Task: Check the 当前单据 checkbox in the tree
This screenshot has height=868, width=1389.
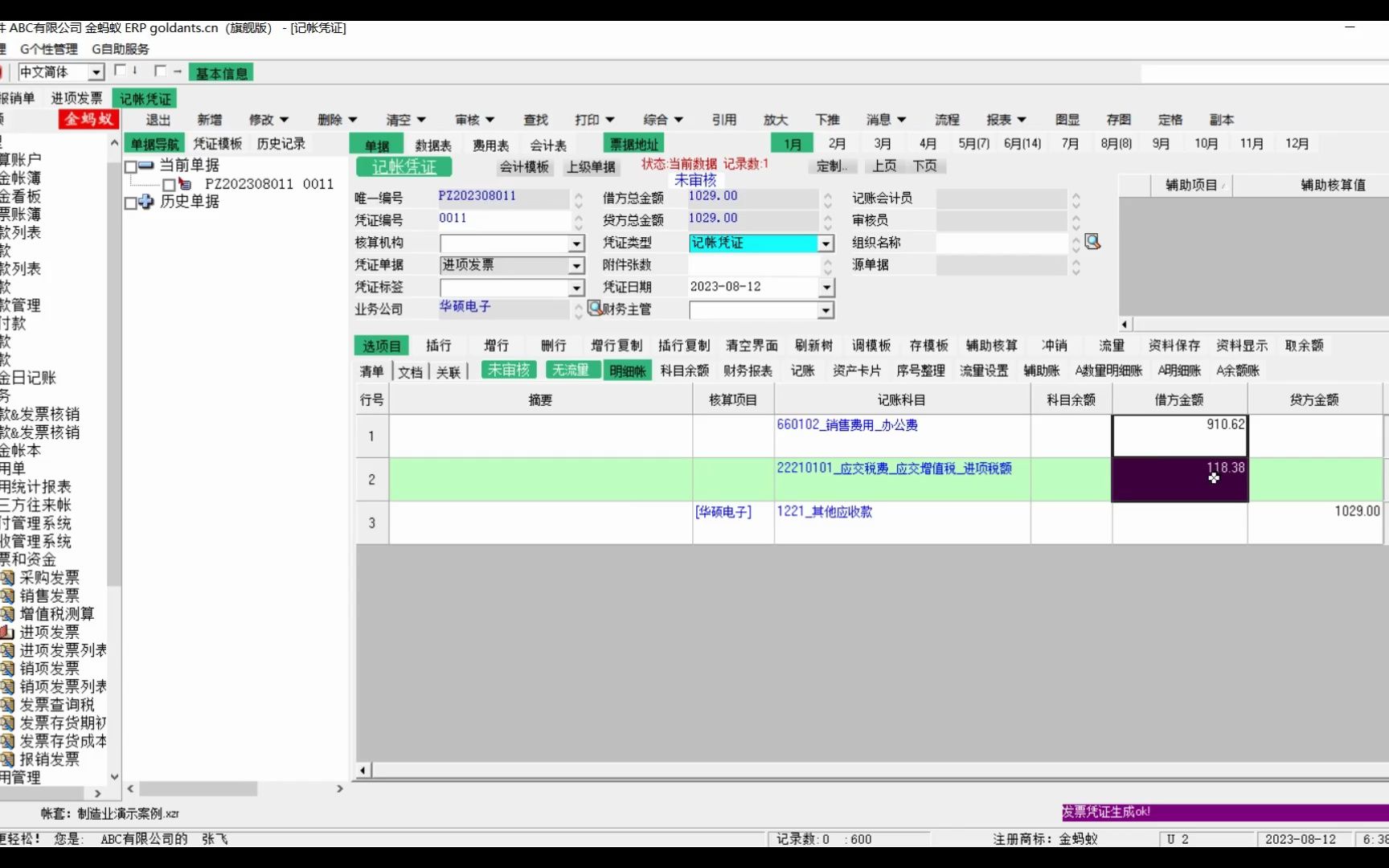Action: [x=133, y=166]
